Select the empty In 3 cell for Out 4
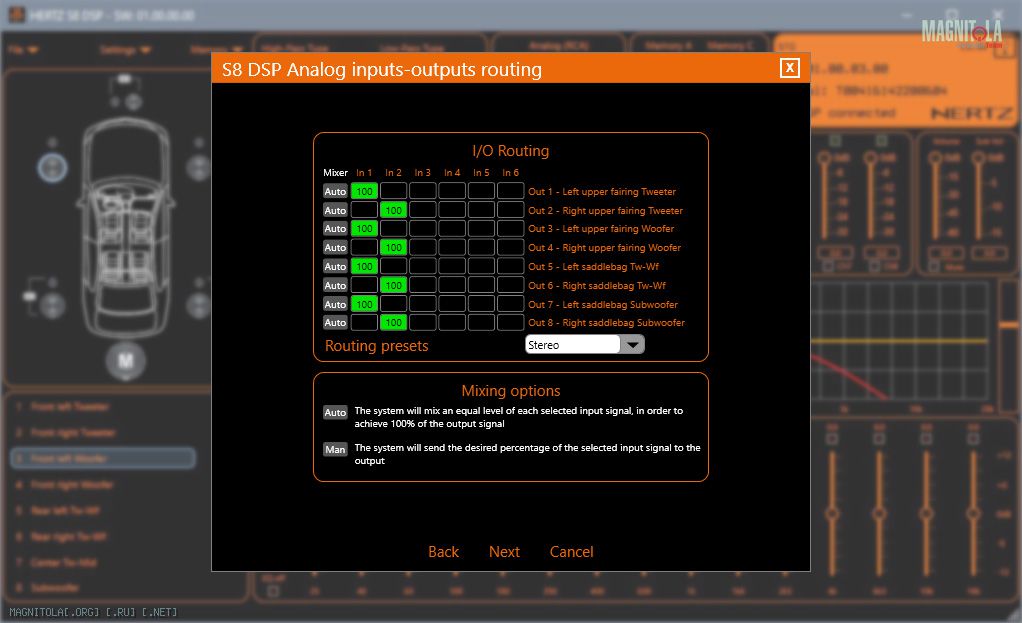This screenshot has width=1022, height=623. (423, 247)
